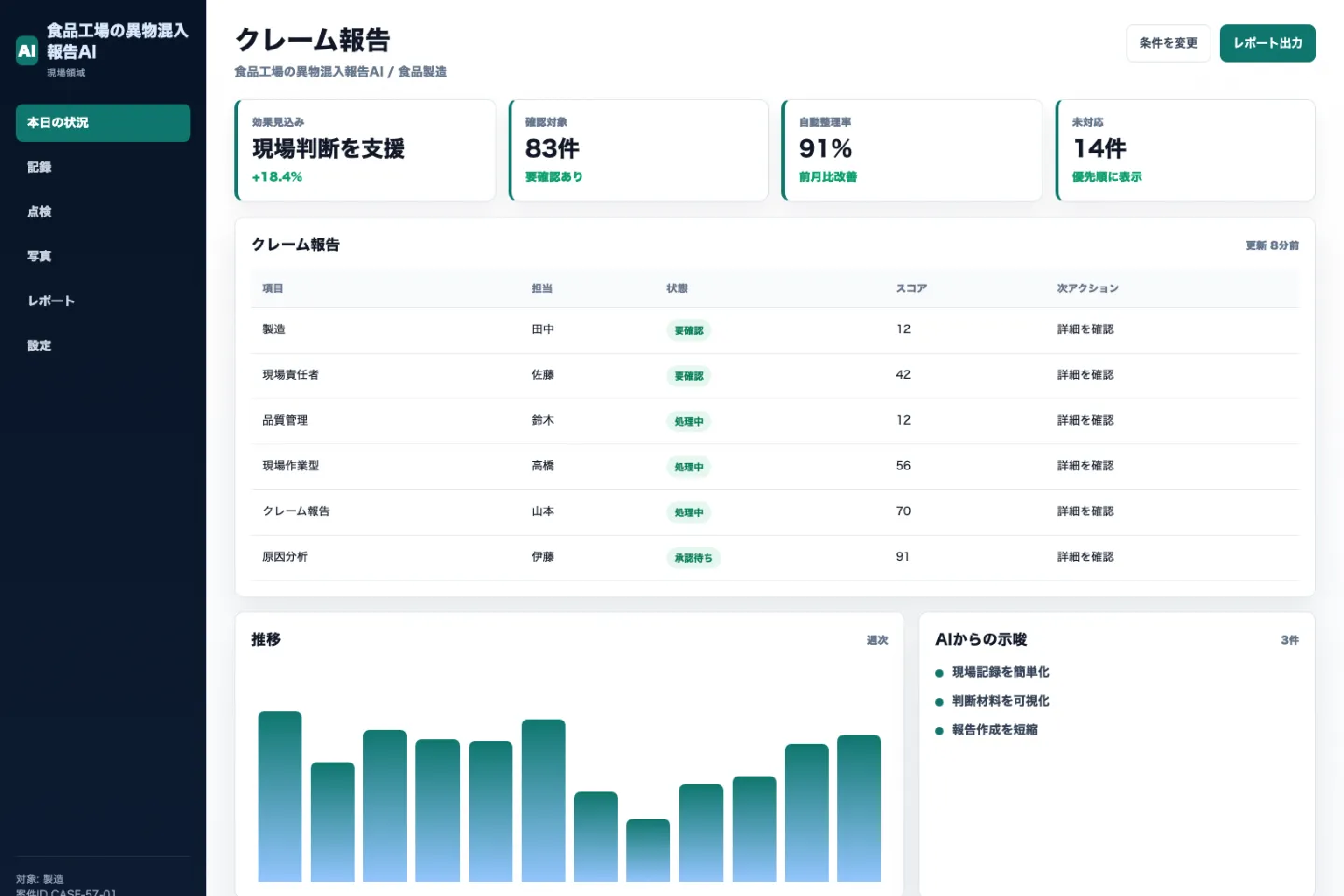Viewport: 1344px width, 896px height.
Task: Click the レポート出力 button
Action: (x=1267, y=43)
